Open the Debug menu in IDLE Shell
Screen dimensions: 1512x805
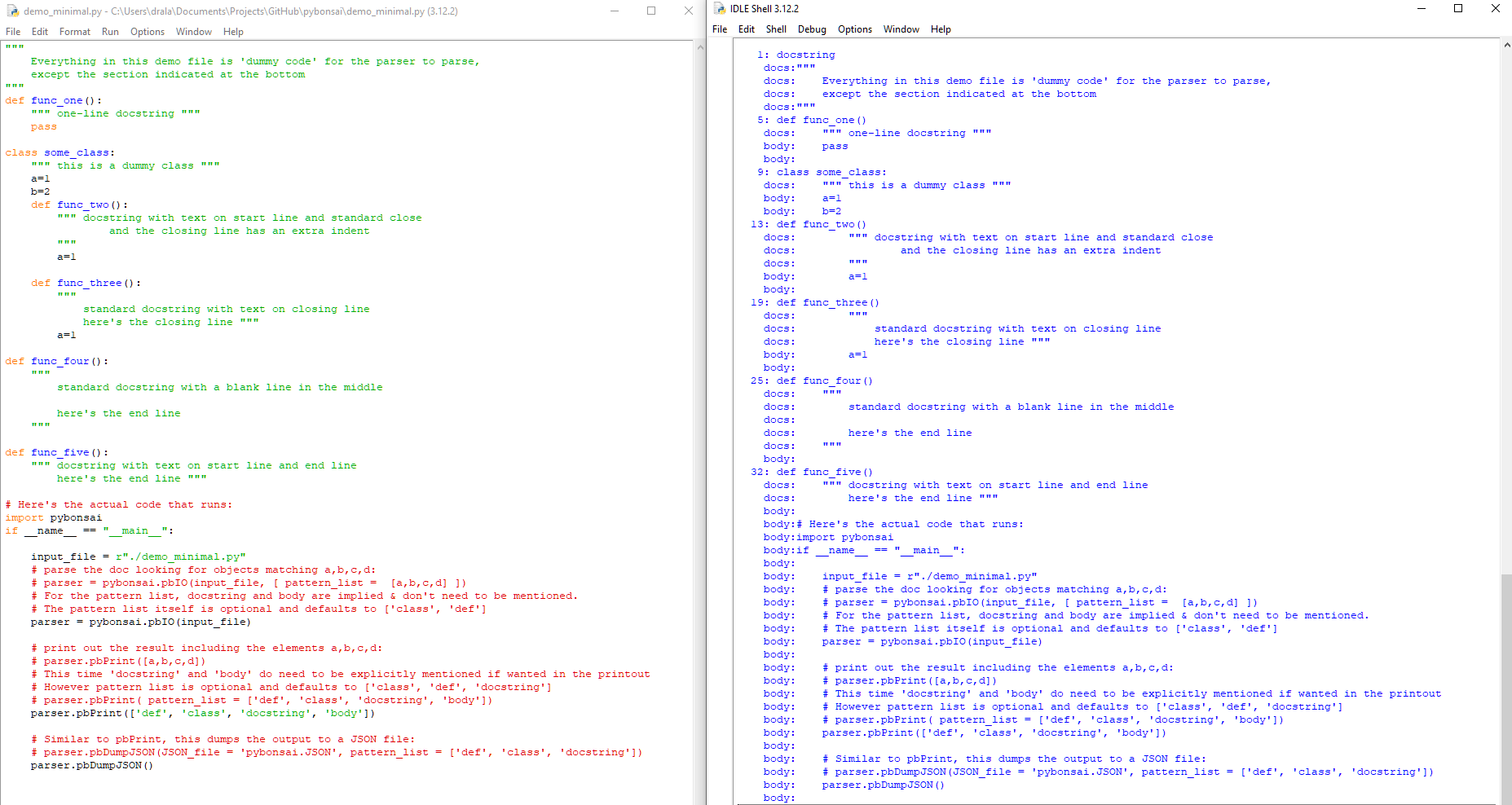[812, 29]
